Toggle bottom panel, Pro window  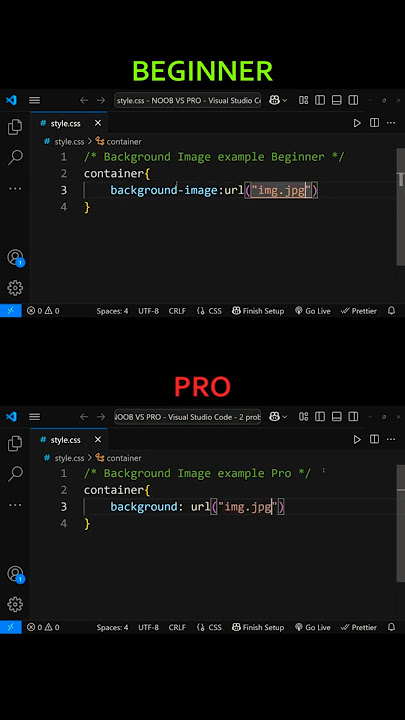tap(337, 416)
